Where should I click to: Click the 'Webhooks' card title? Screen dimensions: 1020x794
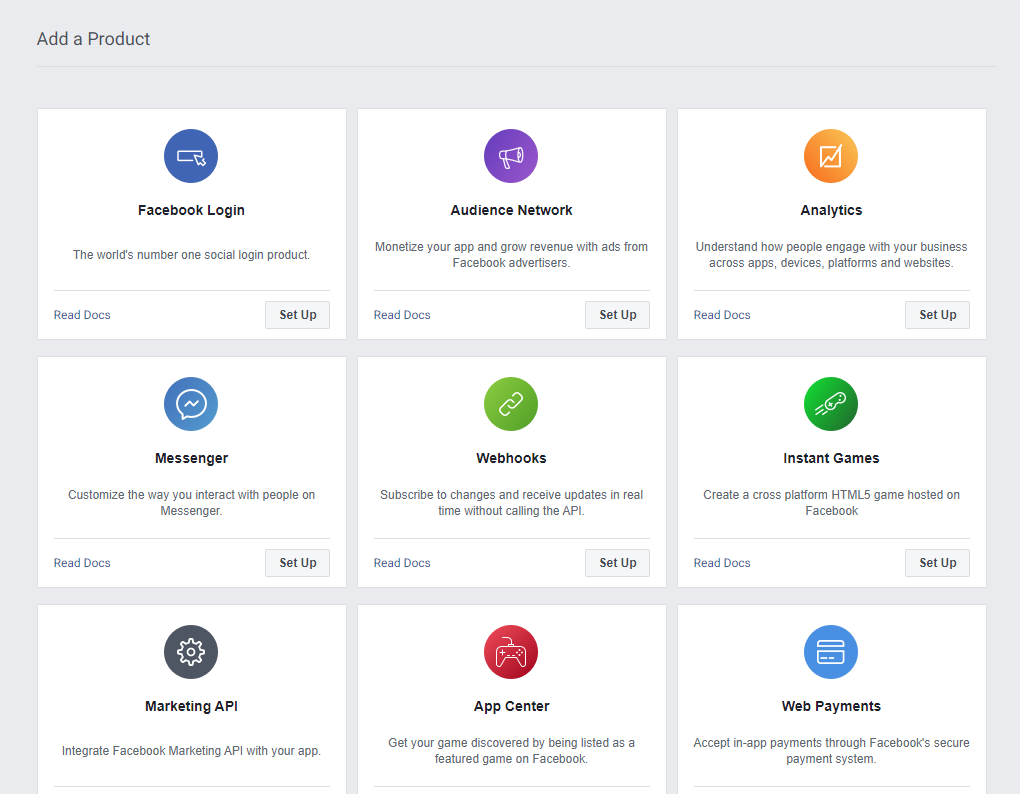(x=511, y=458)
